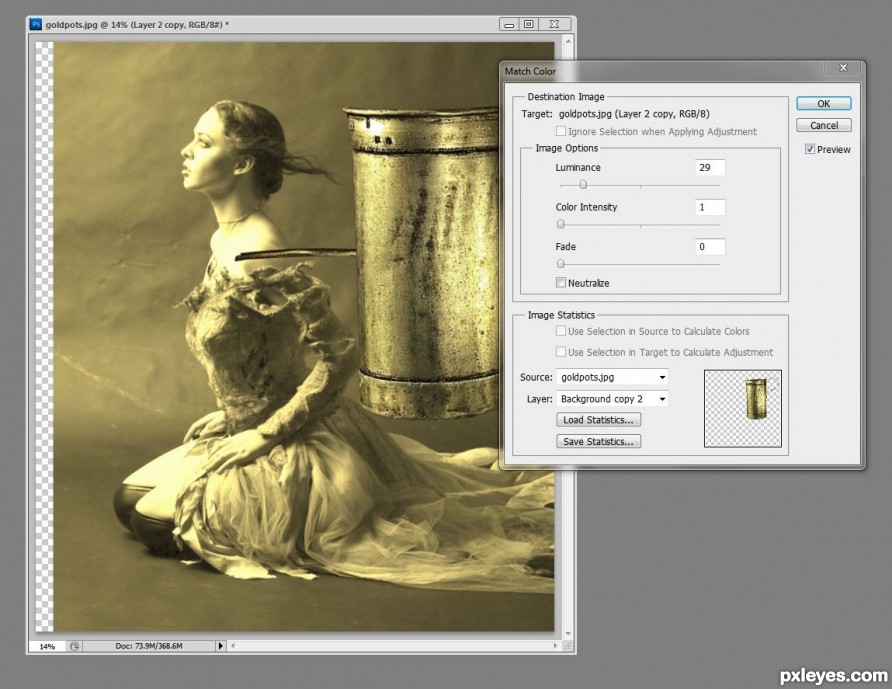Screen dimensions: 892x689
Task: Click the source layer preview thumbnail
Action: tap(742, 409)
